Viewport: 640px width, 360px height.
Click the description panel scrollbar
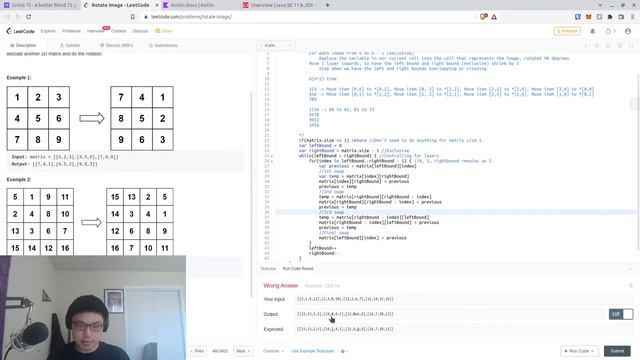point(251,194)
